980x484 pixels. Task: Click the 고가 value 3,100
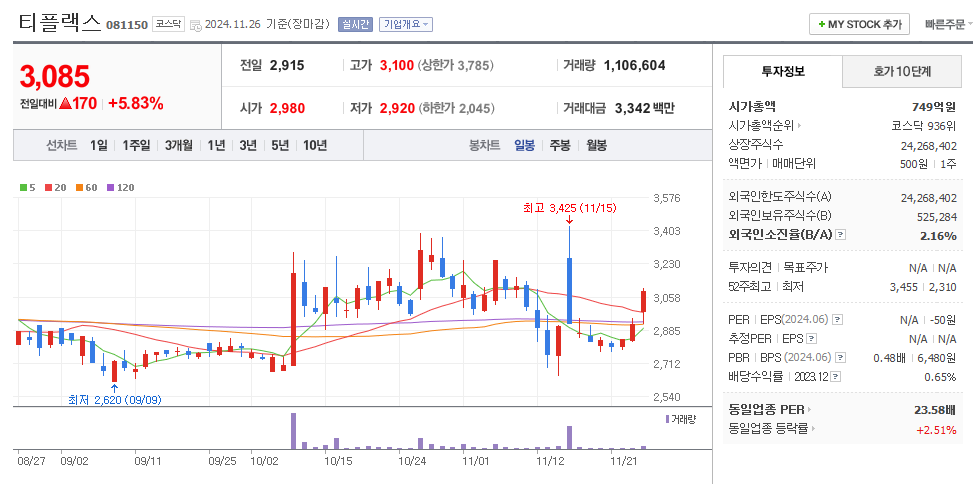[397, 65]
